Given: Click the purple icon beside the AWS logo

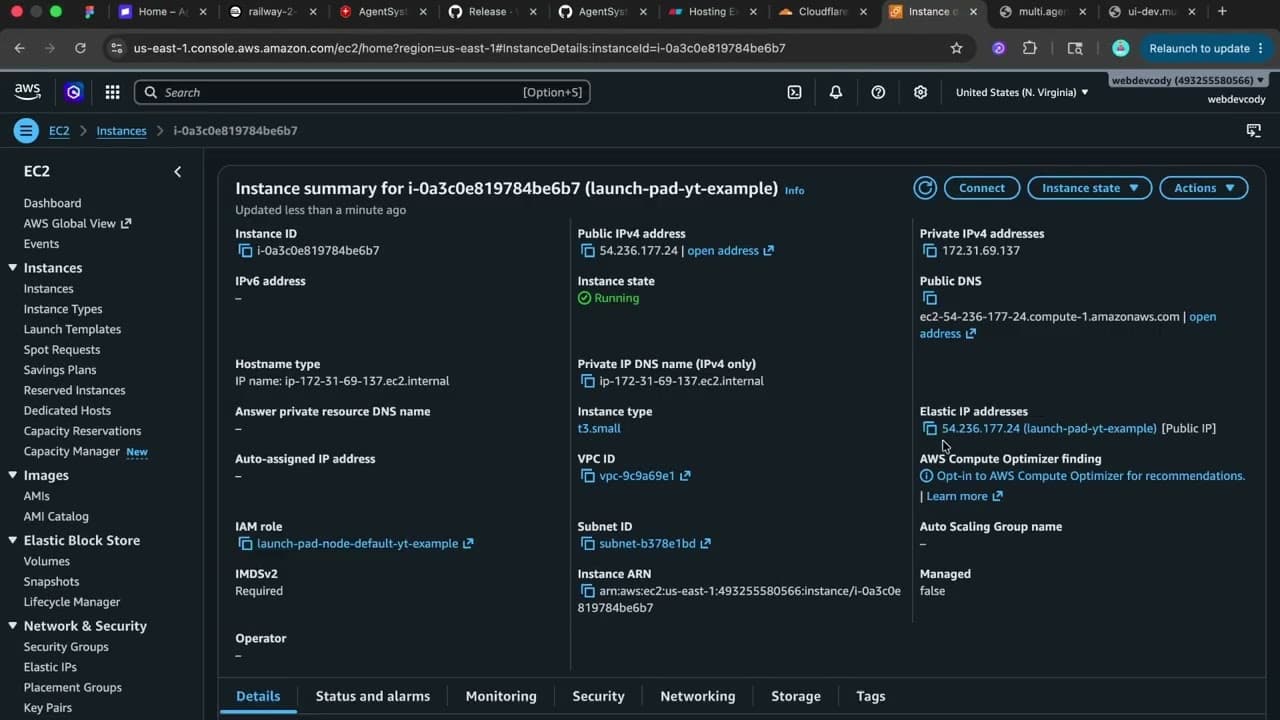Looking at the screenshot, I should tap(73, 92).
